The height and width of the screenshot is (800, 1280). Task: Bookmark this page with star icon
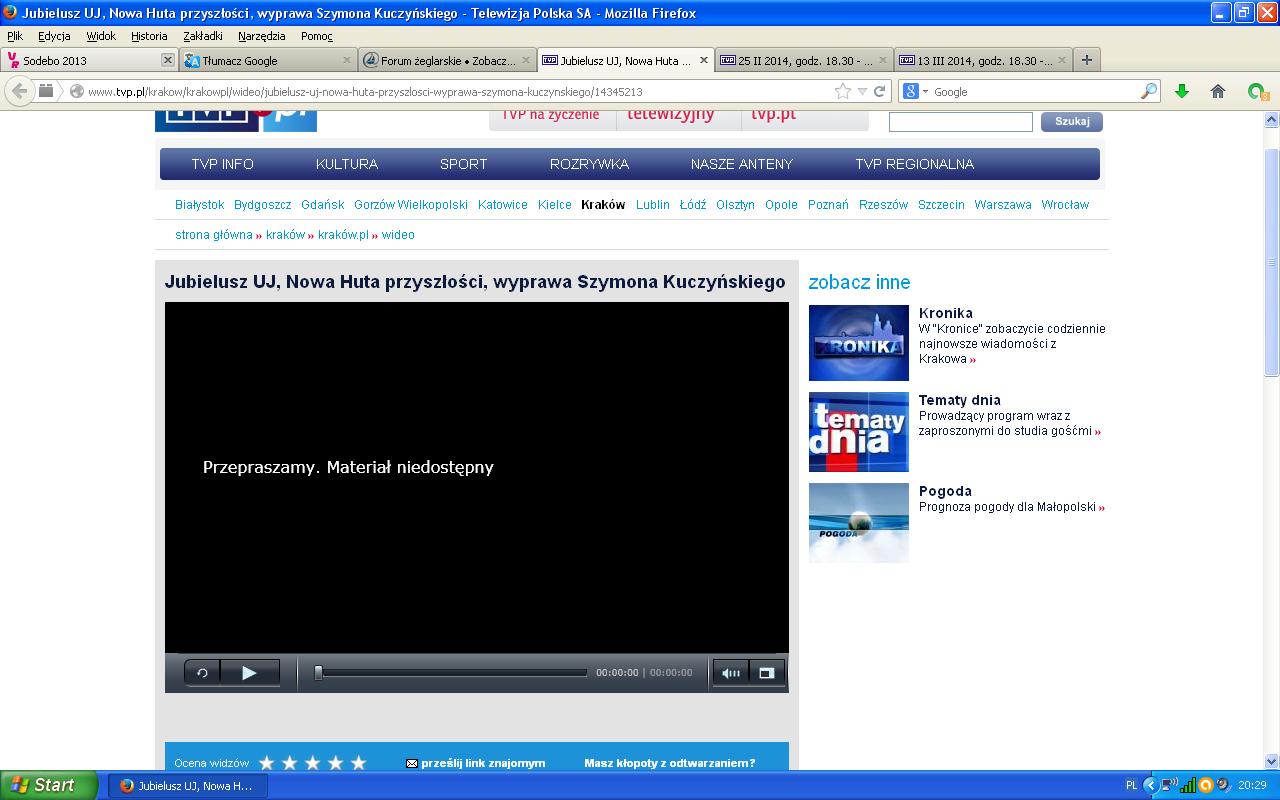[x=844, y=91]
